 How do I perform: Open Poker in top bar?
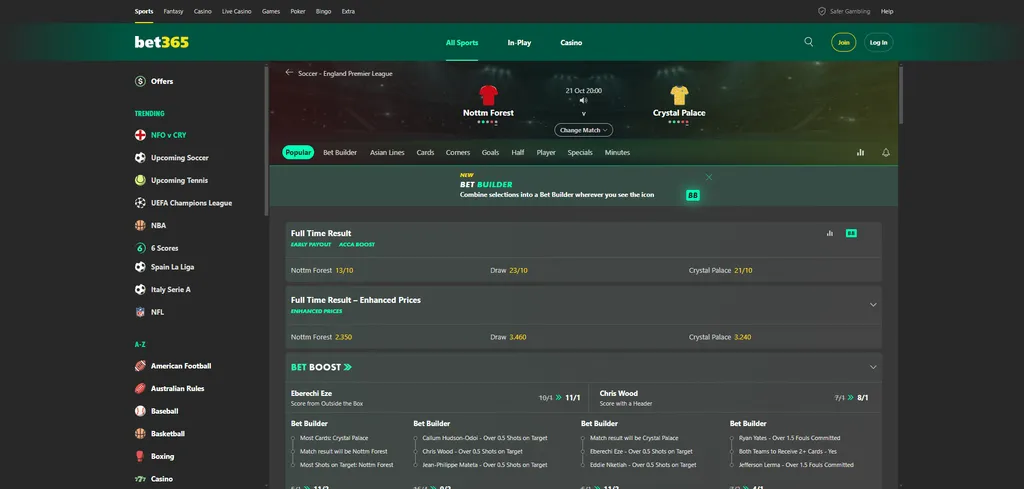[x=298, y=11]
